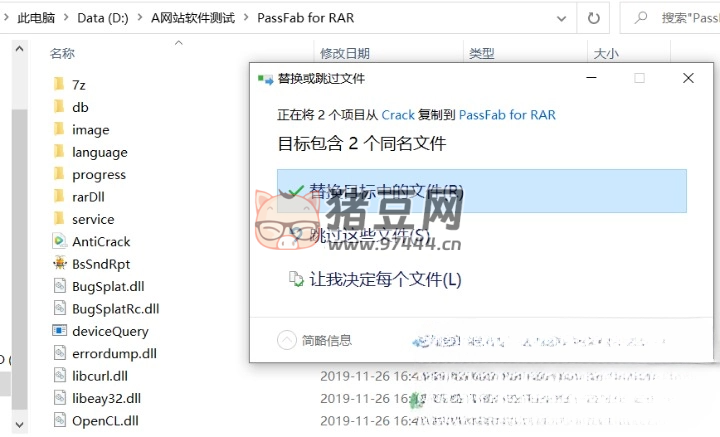Sort by 类型 column header
This screenshot has height=437, width=720.
coord(482,54)
